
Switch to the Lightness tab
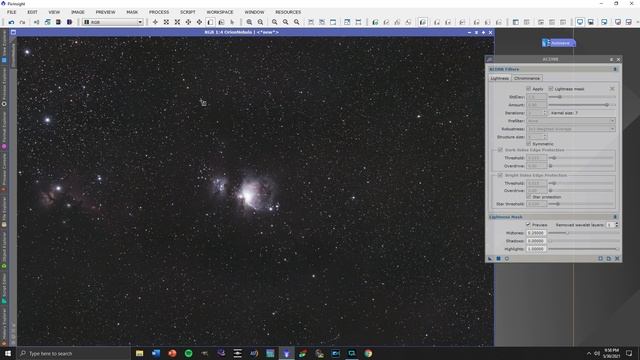tap(500, 78)
